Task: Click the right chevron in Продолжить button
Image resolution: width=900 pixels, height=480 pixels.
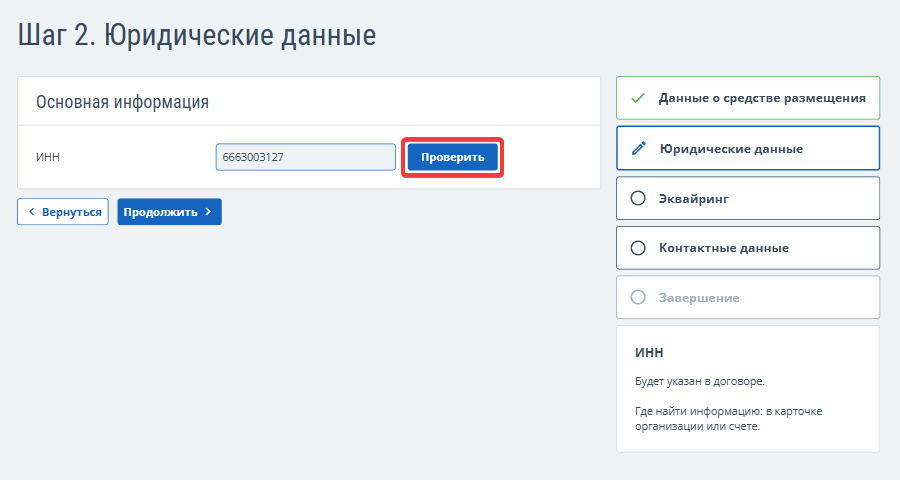Action: 208,212
